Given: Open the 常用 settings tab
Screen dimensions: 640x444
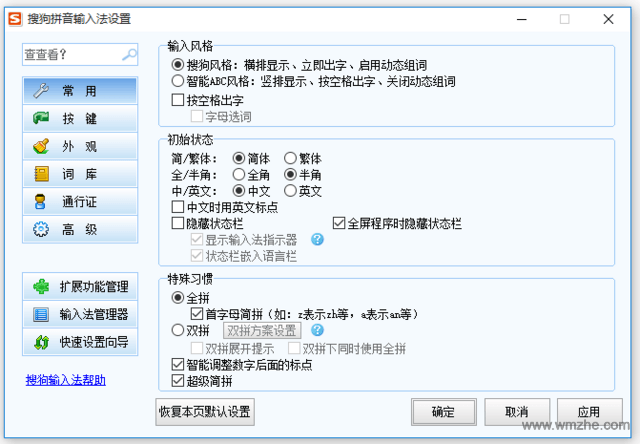Looking at the screenshot, I should point(80,91).
